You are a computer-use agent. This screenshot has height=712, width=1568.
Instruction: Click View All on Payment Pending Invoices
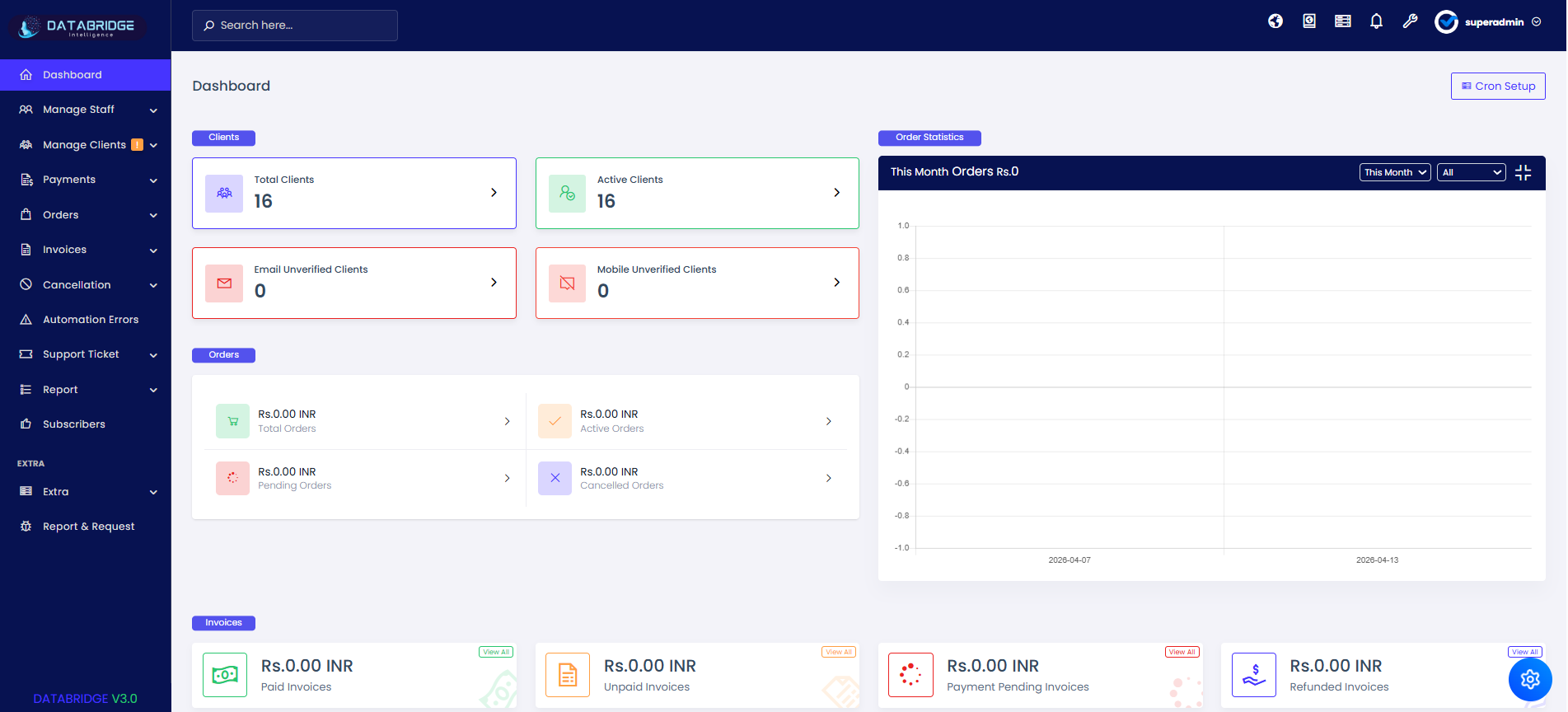[x=1182, y=652]
